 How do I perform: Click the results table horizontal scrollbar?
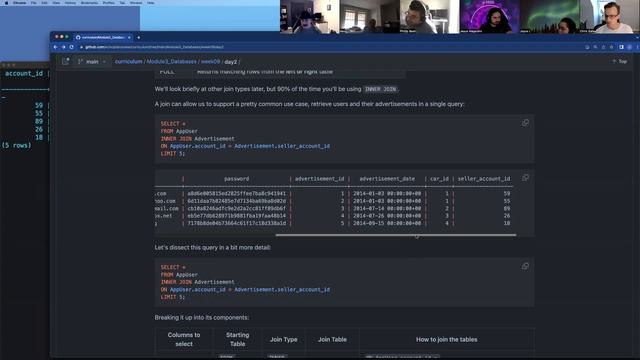[x=396, y=235]
